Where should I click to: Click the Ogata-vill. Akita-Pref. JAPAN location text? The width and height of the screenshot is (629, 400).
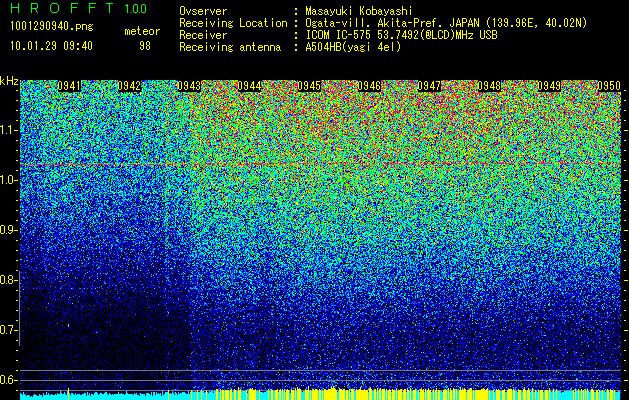(x=446, y=23)
